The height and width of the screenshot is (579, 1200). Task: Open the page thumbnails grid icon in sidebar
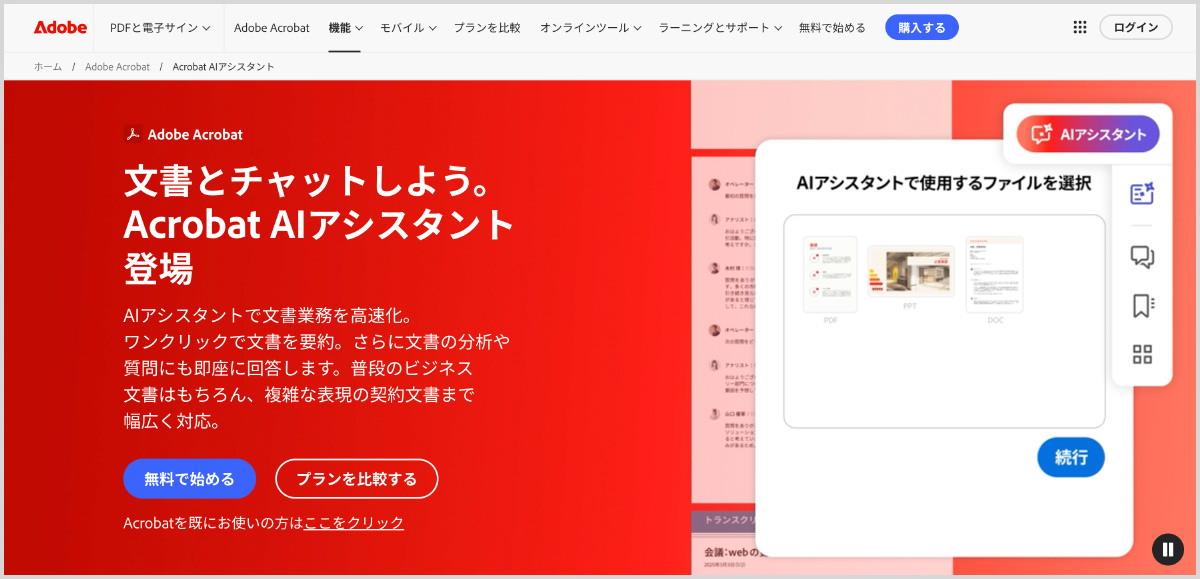[x=1141, y=354]
